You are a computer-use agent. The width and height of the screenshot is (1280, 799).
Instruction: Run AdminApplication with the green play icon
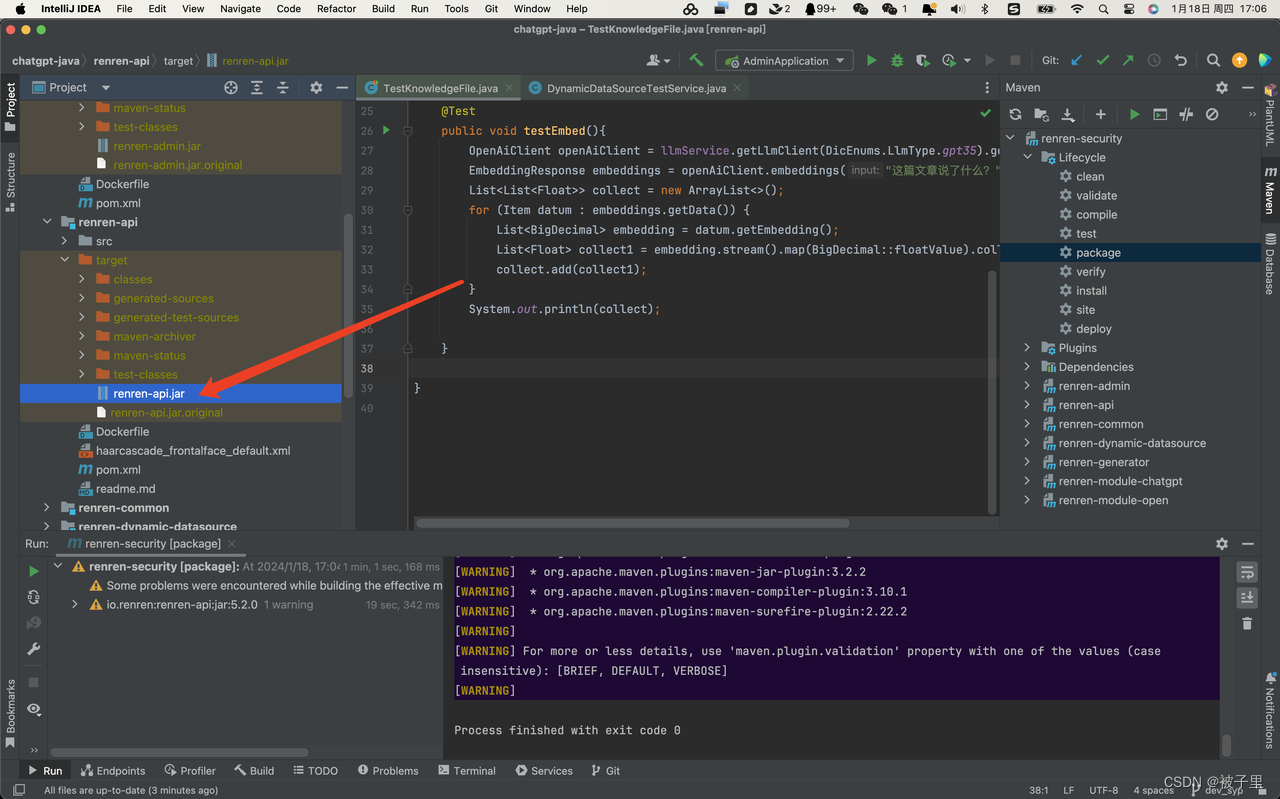[871, 60]
